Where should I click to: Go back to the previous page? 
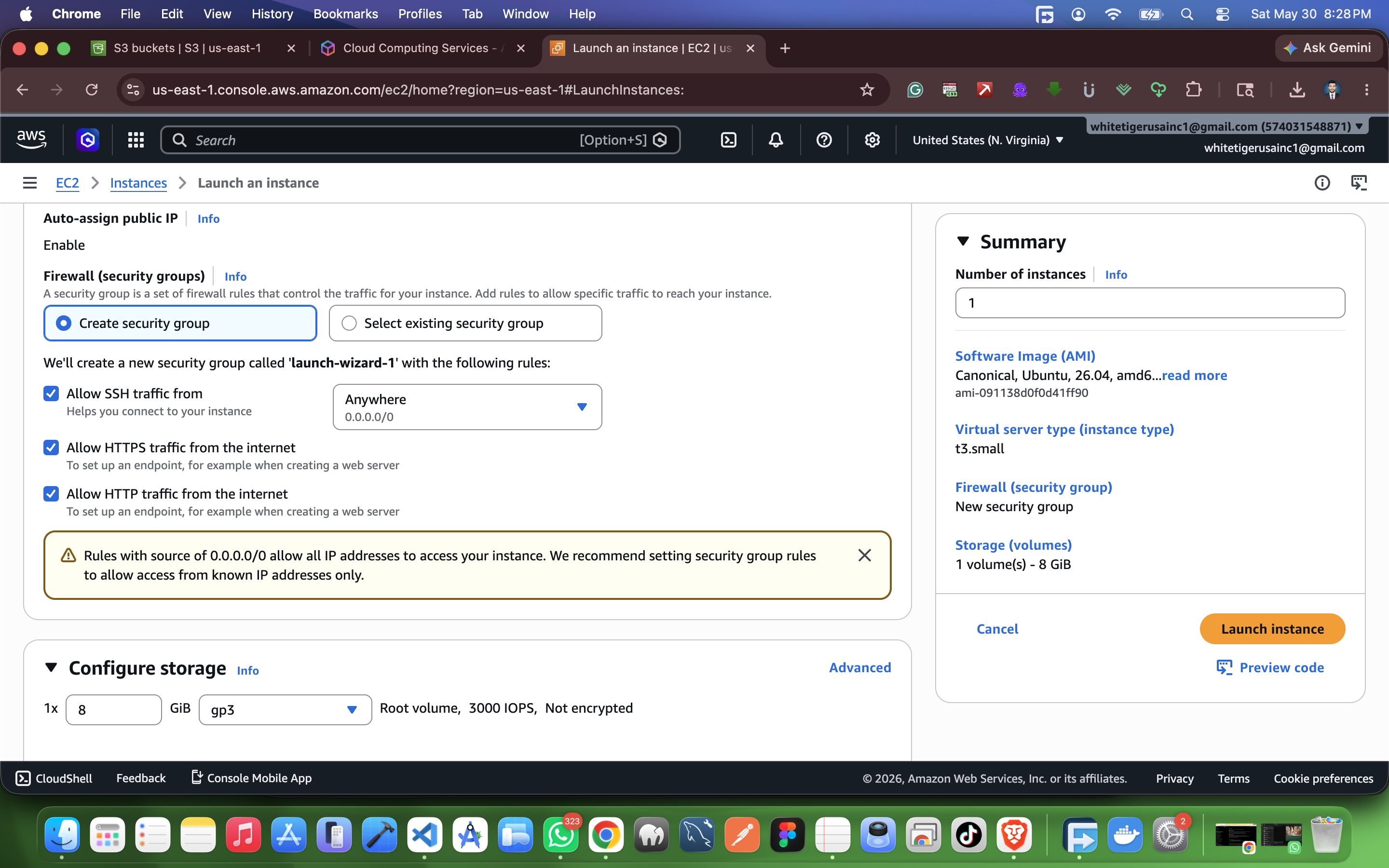[22, 90]
